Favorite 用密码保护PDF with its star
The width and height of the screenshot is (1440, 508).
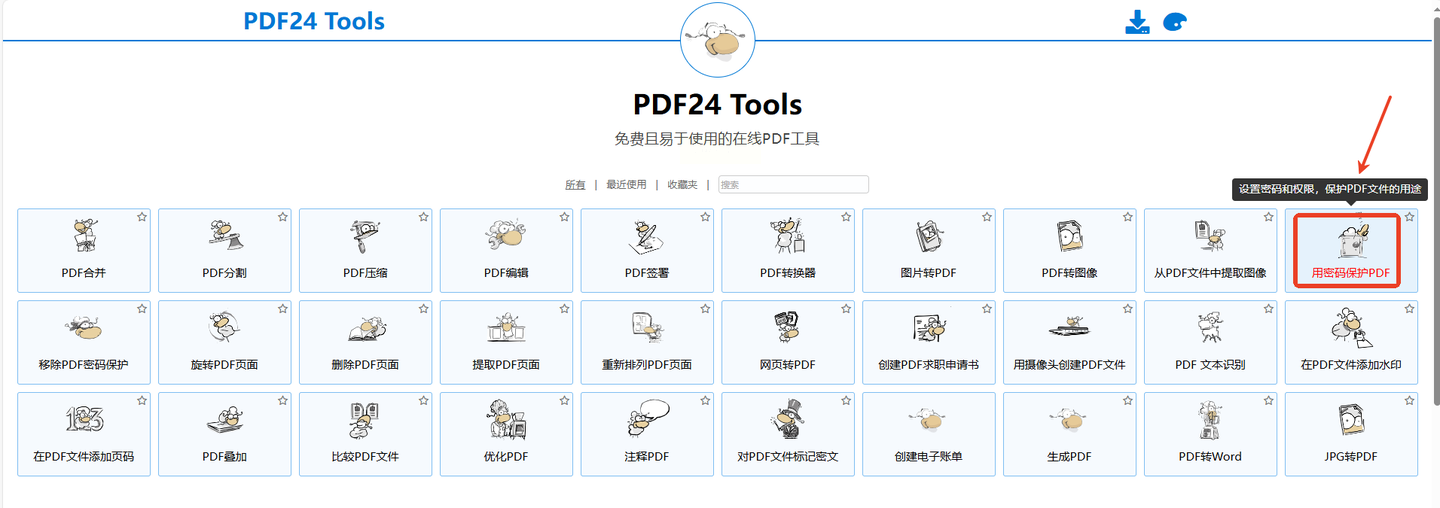(x=1410, y=217)
